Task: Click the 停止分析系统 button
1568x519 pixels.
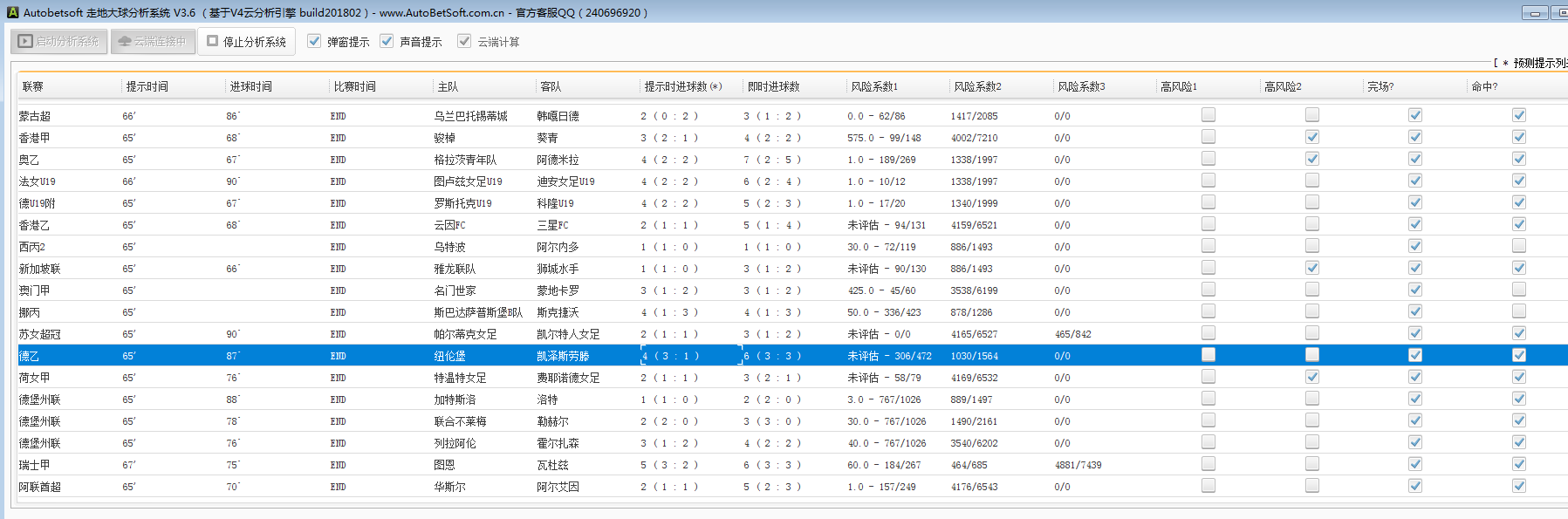Action: pyautogui.click(x=246, y=41)
